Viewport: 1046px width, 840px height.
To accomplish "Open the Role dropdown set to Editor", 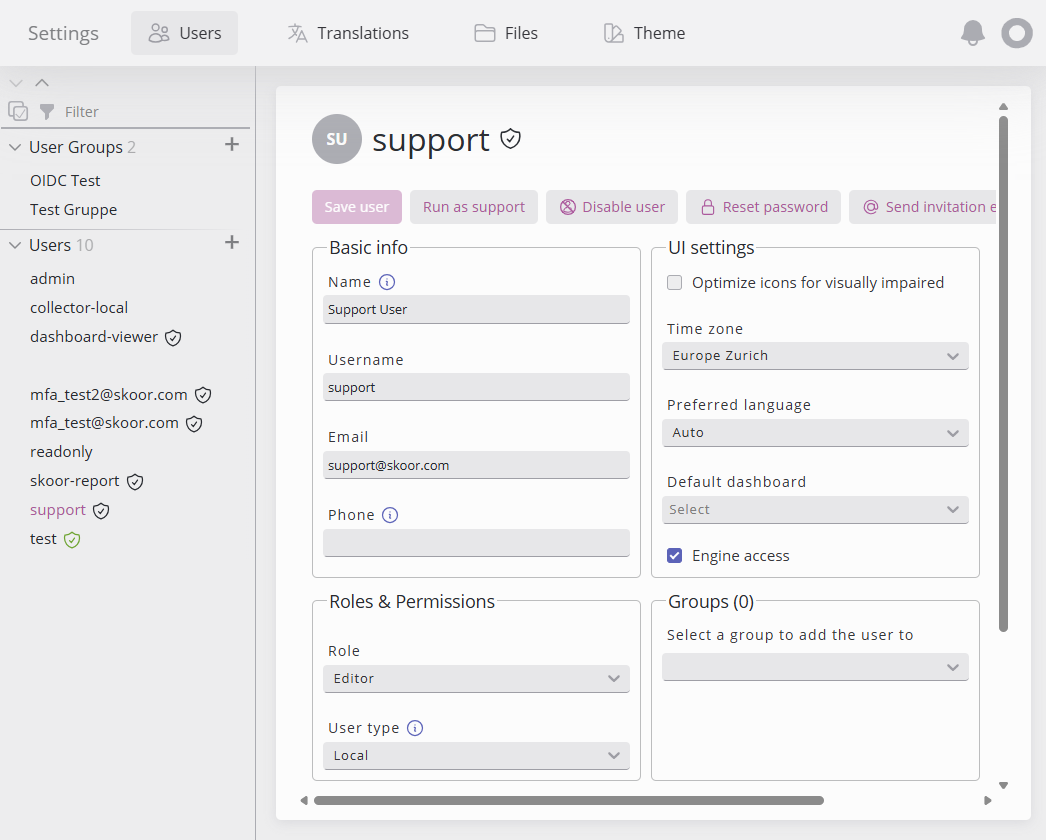I will click(x=476, y=679).
